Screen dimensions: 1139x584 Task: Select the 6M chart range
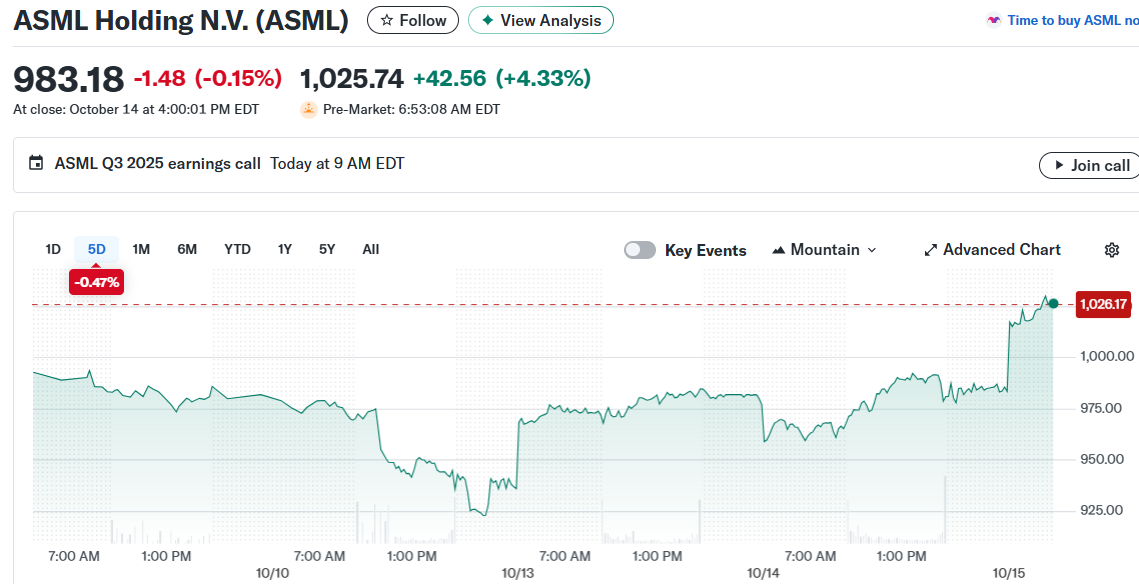click(187, 249)
